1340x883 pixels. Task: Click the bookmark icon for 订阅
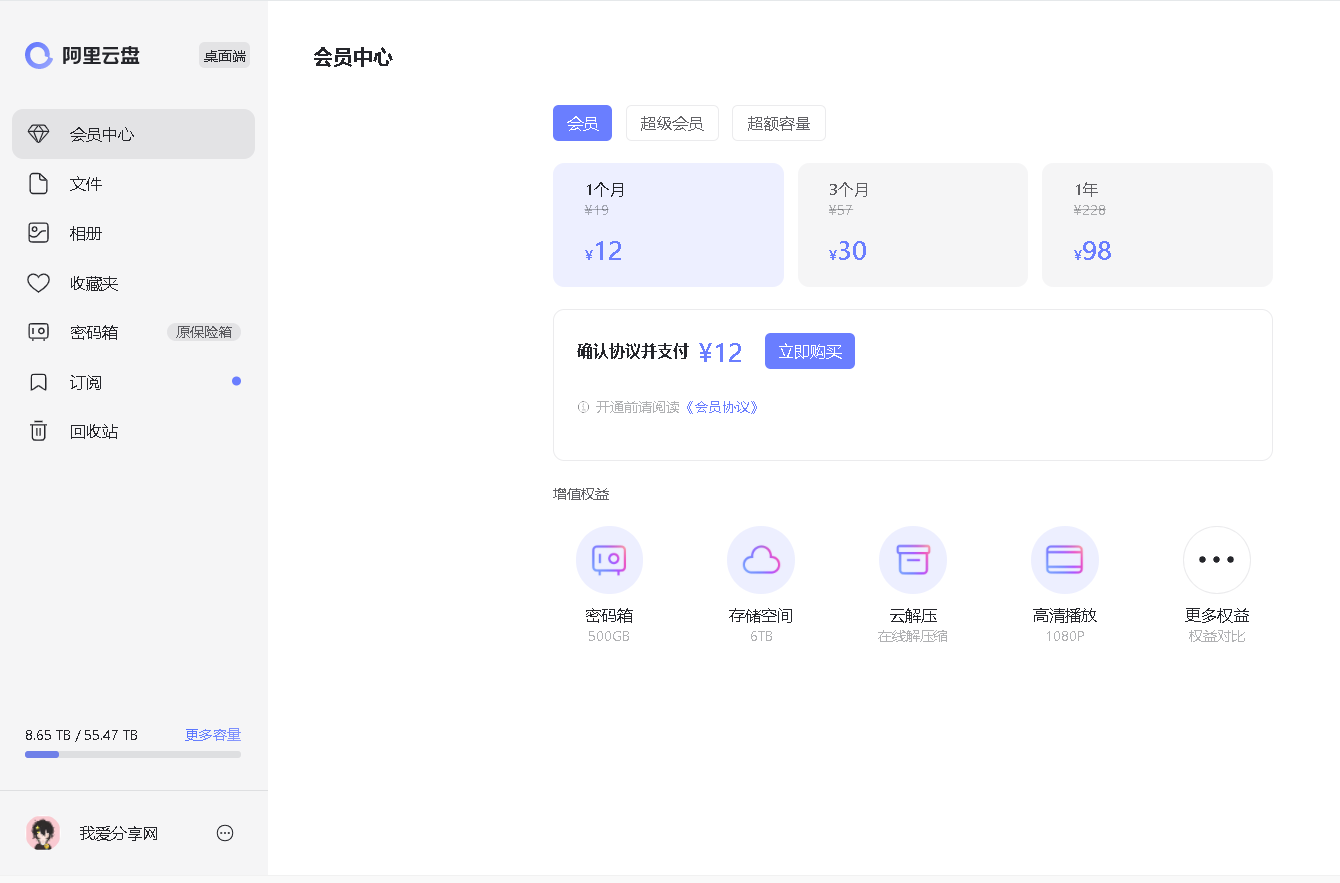pyautogui.click(x=38, y=382)
